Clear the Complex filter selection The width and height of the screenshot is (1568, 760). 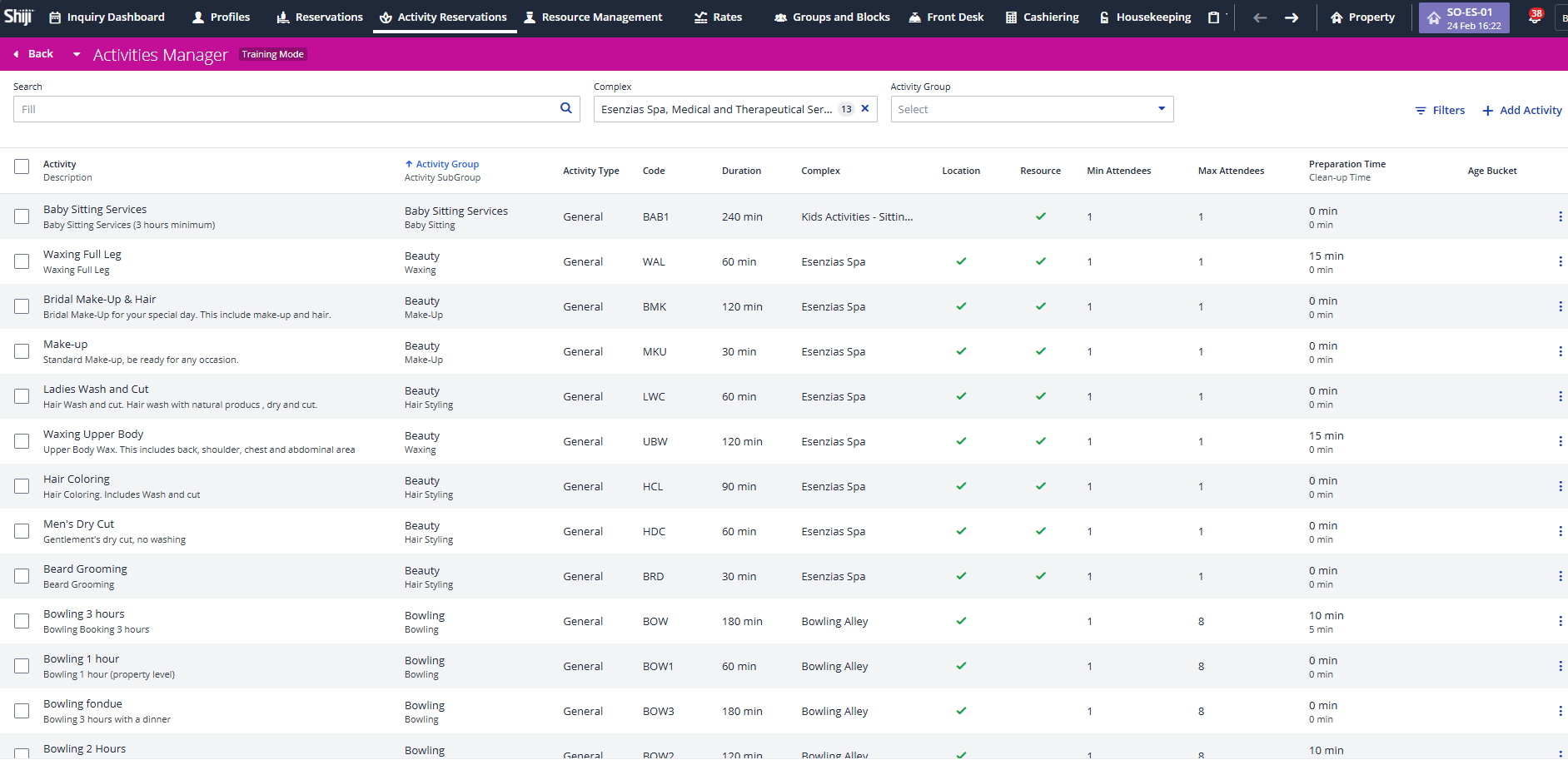[865, 108]
